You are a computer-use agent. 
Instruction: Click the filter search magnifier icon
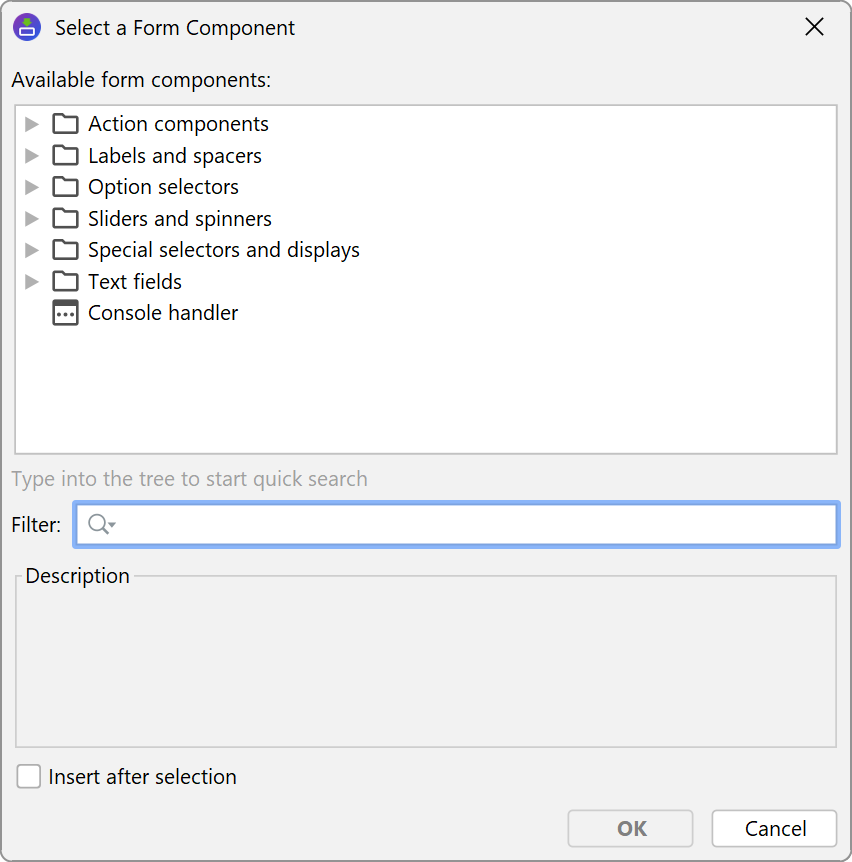[100, 525]
